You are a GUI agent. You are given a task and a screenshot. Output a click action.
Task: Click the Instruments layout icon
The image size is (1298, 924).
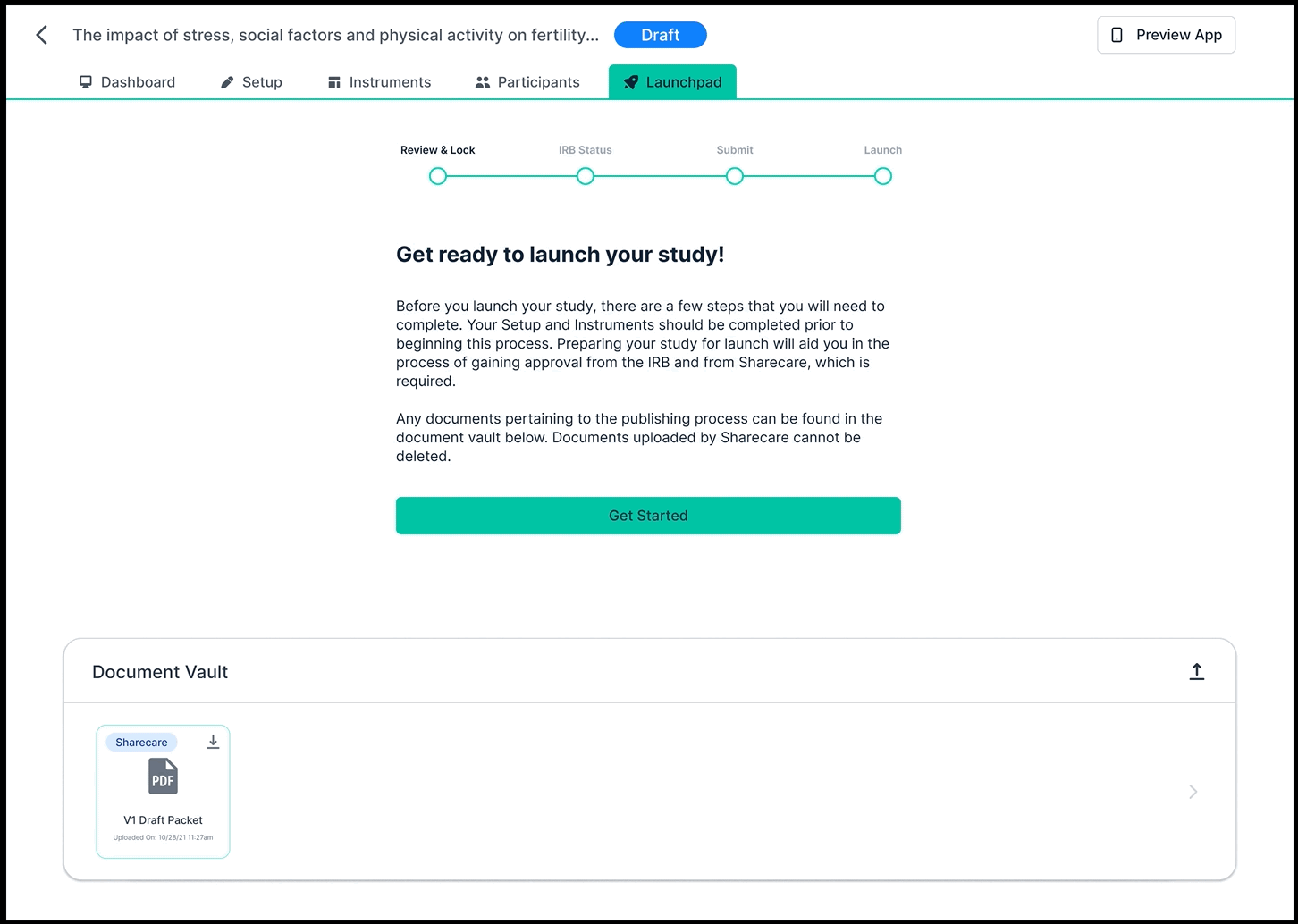334,82
